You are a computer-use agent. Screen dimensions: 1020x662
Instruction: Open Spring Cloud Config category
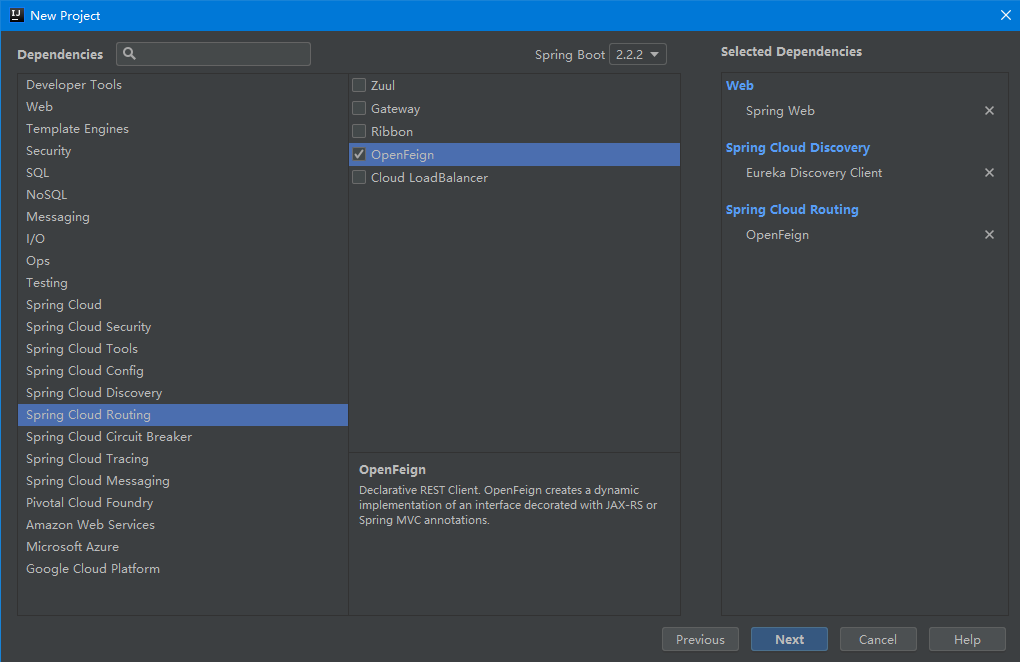pyautogui.click(x=183, y=371)
